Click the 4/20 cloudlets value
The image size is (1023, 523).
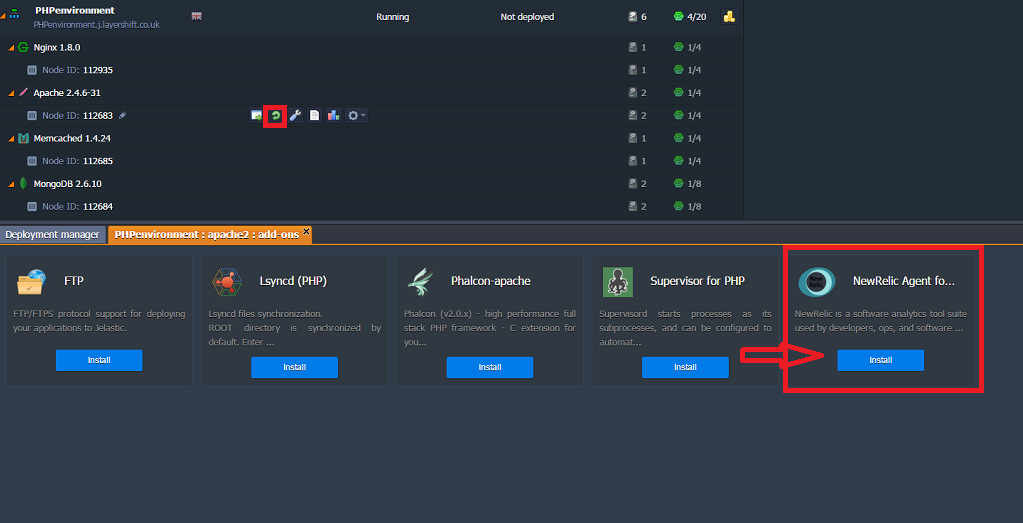(x=699, y=17)
